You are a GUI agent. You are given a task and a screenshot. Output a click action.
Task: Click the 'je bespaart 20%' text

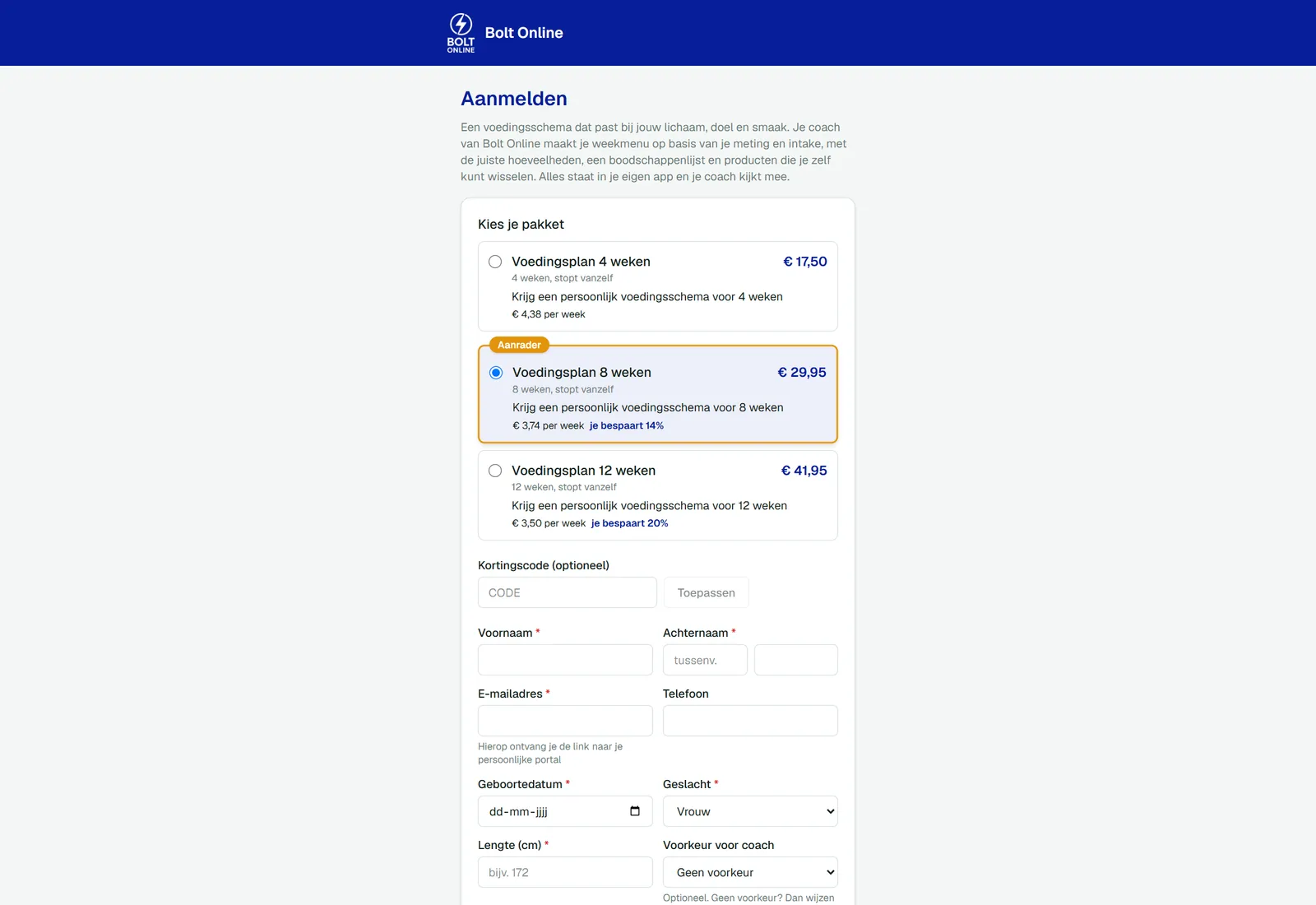click(x=630, y=523)
